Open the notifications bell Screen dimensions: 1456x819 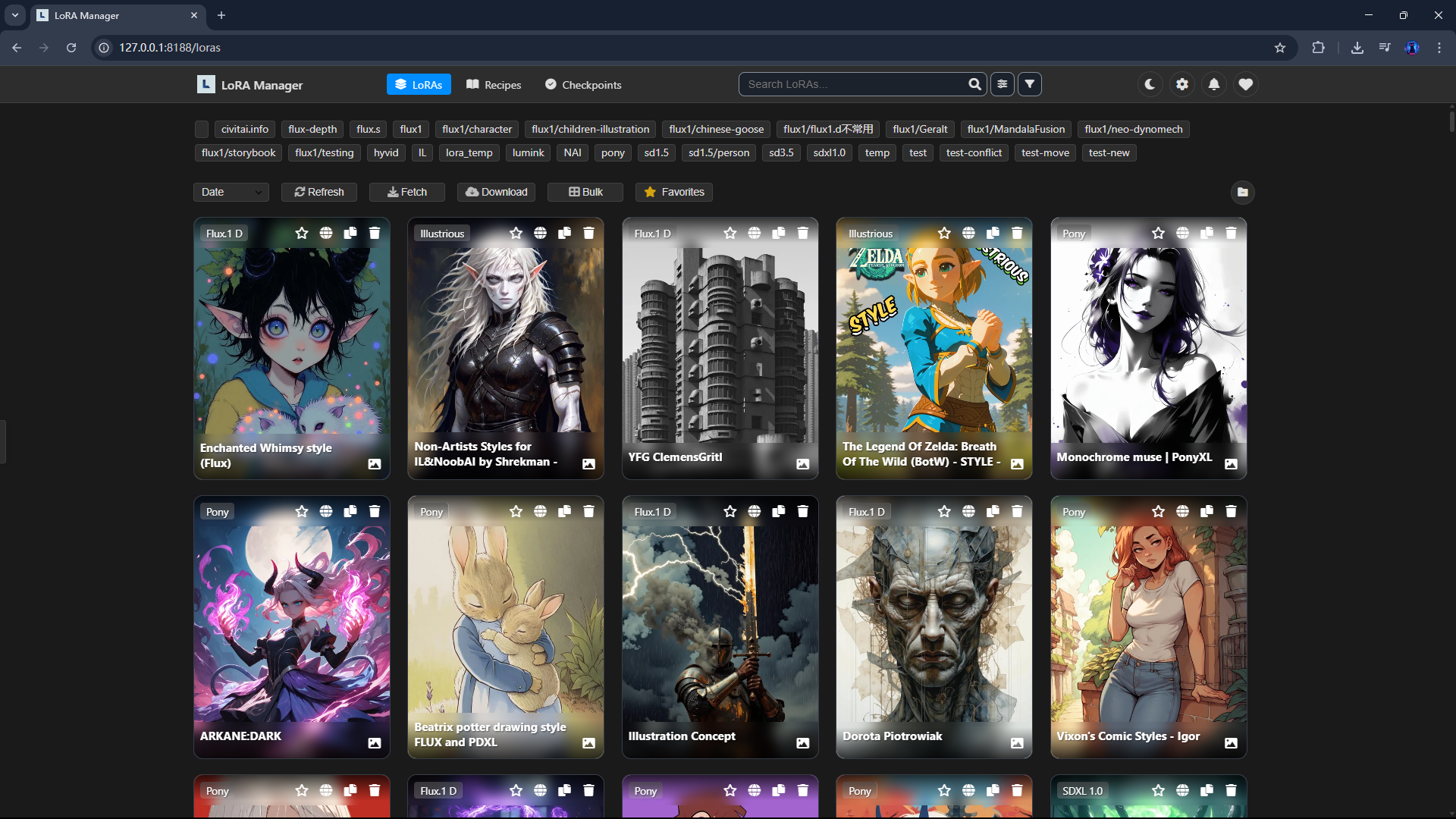pyautogui.click(x=1213, y=84)
